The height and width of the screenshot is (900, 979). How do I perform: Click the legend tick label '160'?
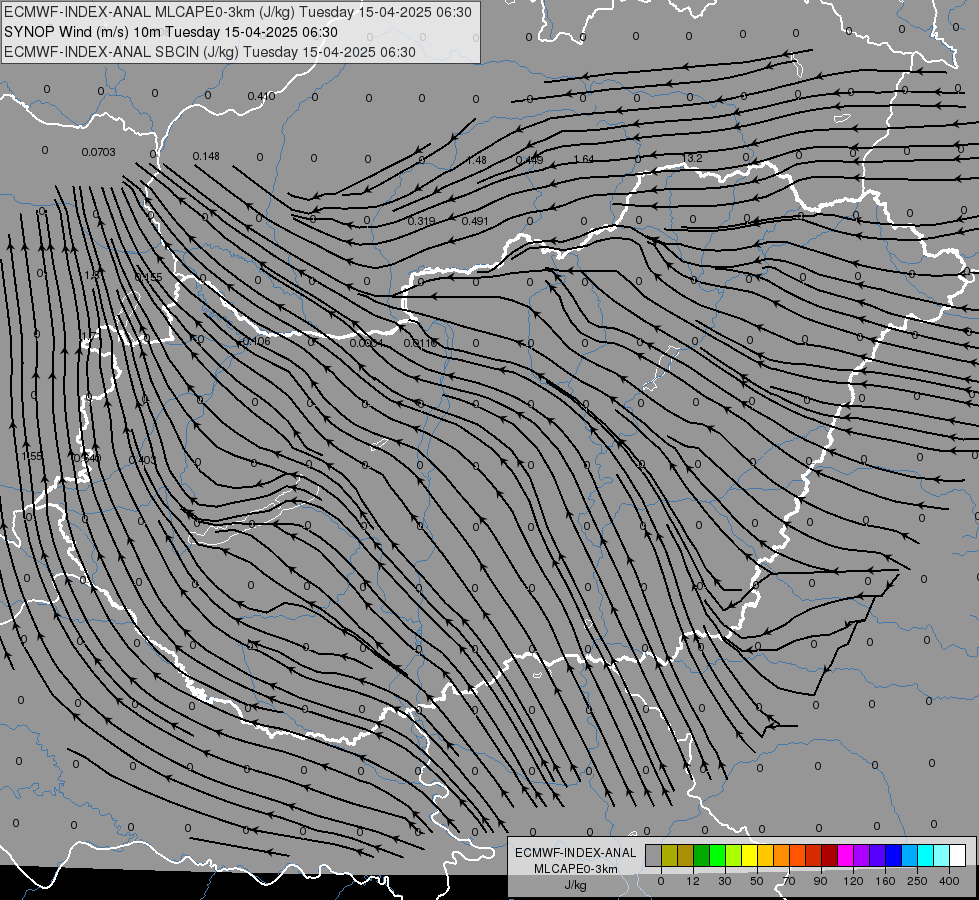885,881
